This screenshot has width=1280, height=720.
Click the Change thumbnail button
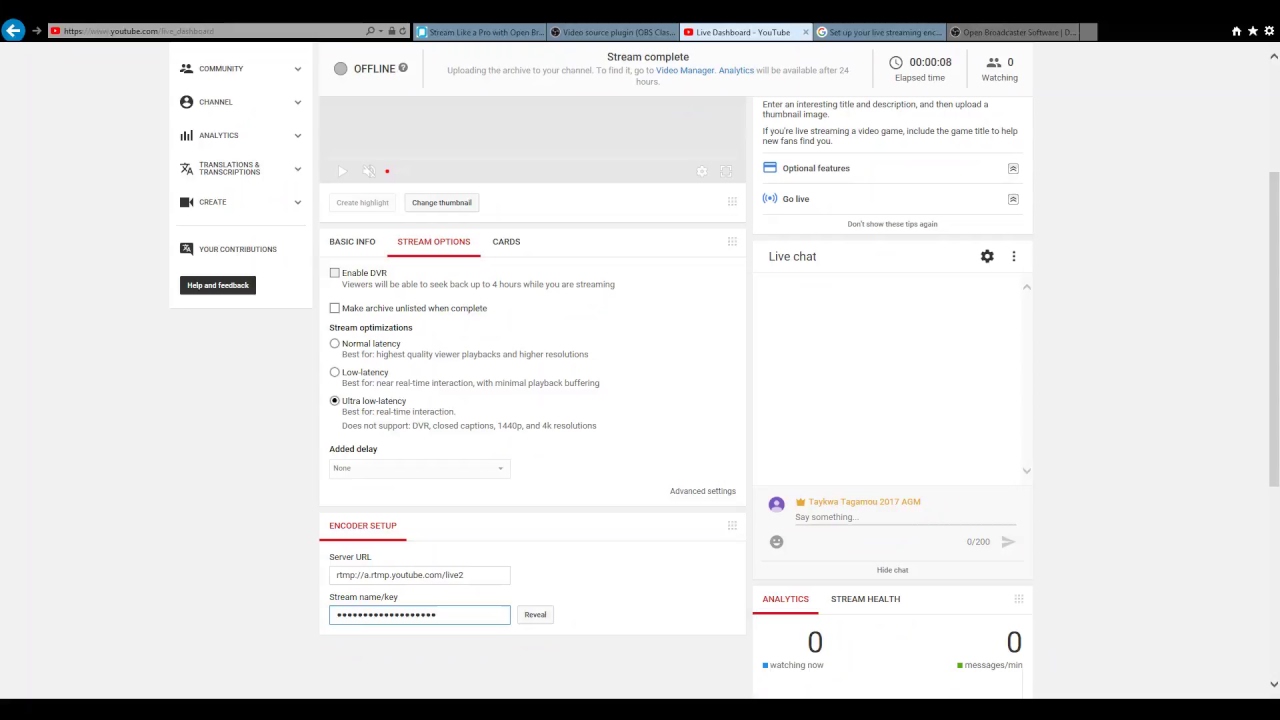coord(441,203)
